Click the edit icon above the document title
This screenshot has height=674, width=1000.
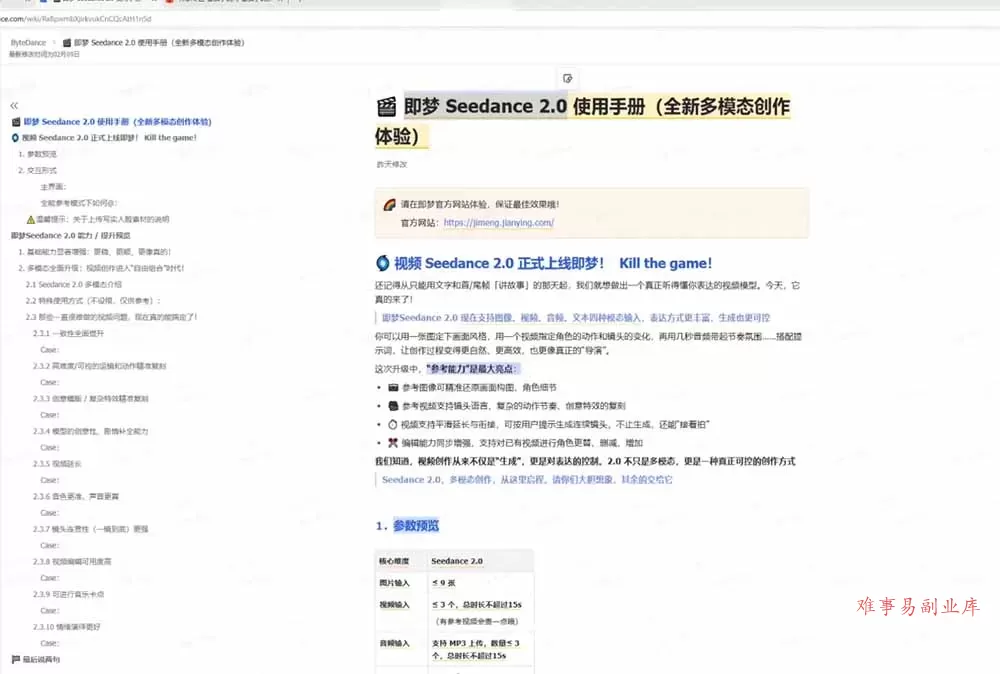(x=568, y=78)
